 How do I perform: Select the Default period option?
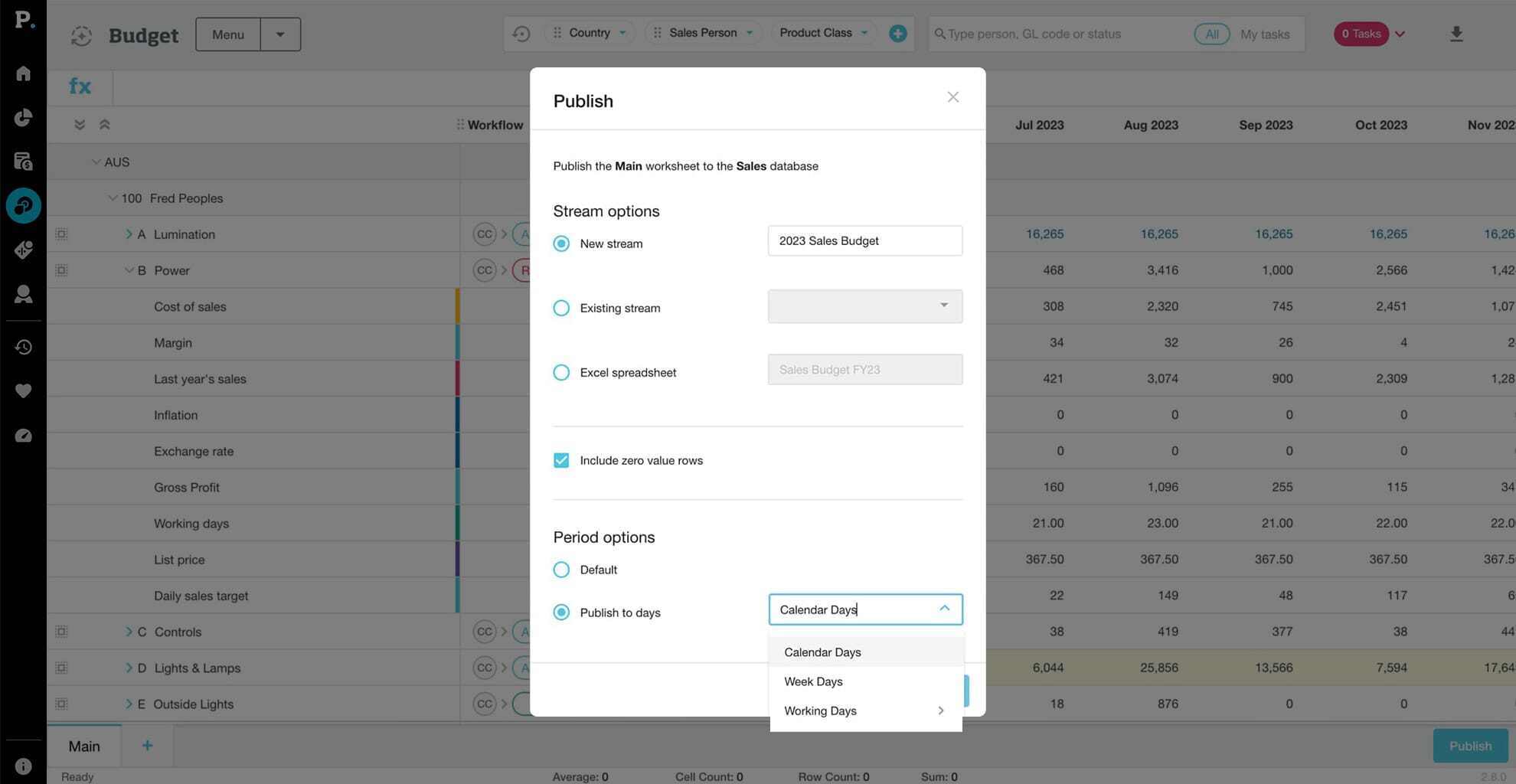pyautogui.click(x=561, y=570)
